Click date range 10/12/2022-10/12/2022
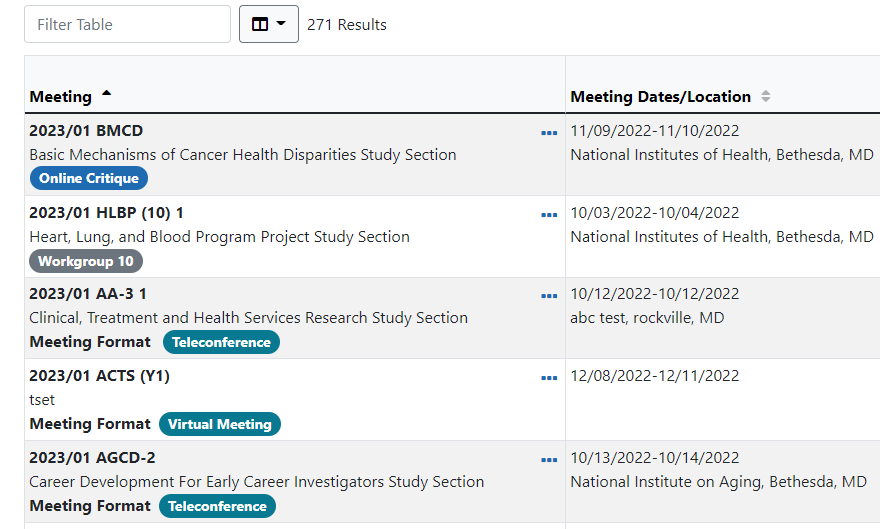The image size is (880, 529). (654, 294)
